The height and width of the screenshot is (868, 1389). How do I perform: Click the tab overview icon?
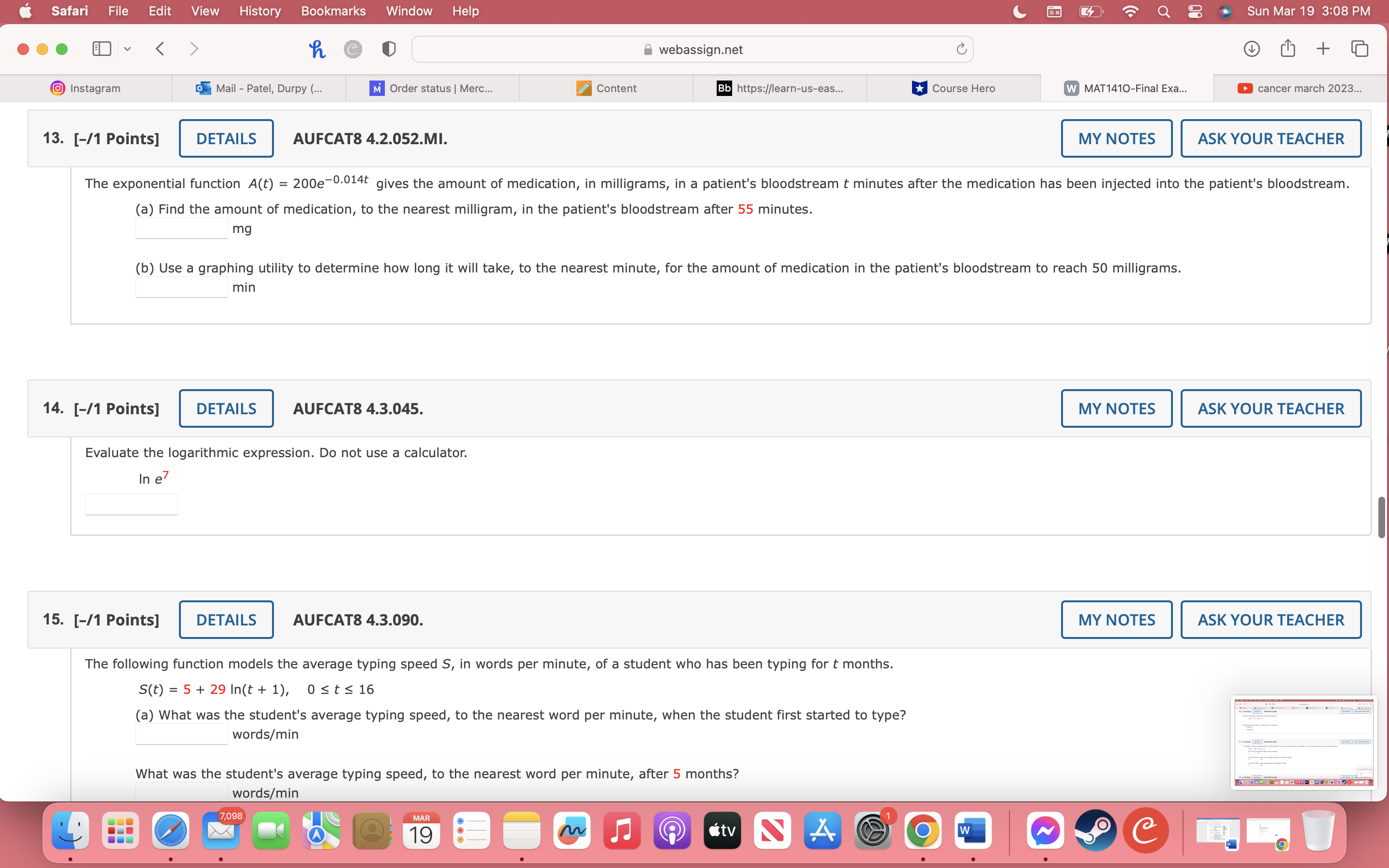tap(1360, 49)
